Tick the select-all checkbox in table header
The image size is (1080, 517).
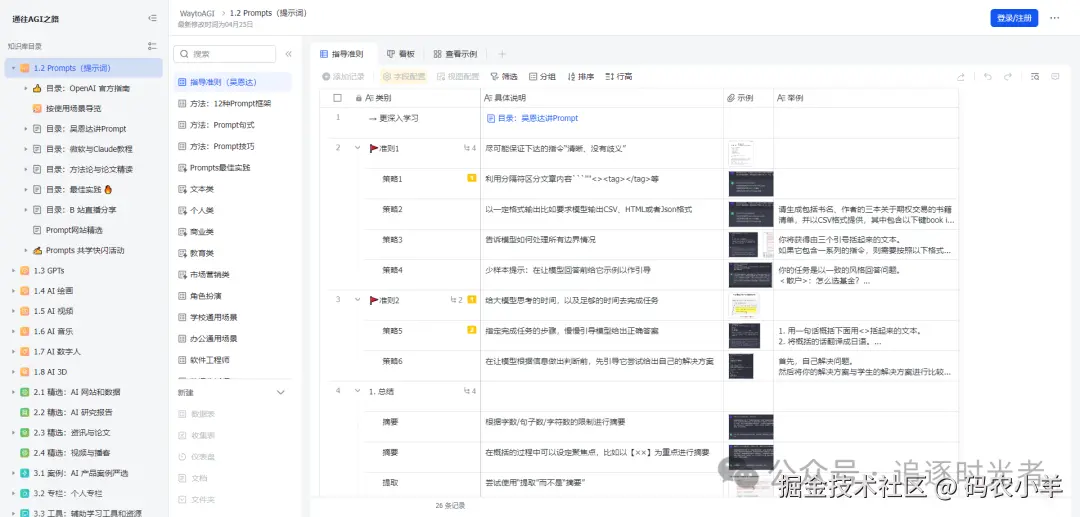click(338, 98)
